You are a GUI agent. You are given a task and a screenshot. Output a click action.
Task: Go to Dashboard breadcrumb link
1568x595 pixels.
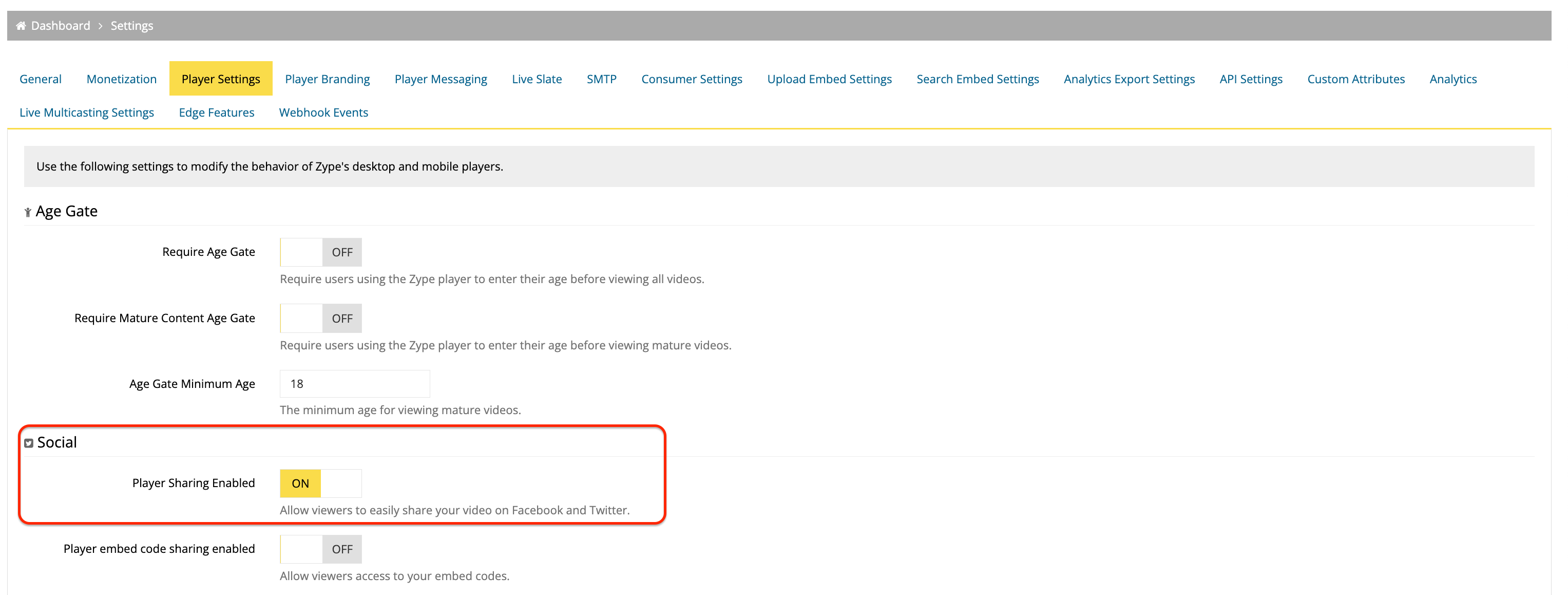tap(60, 26)
